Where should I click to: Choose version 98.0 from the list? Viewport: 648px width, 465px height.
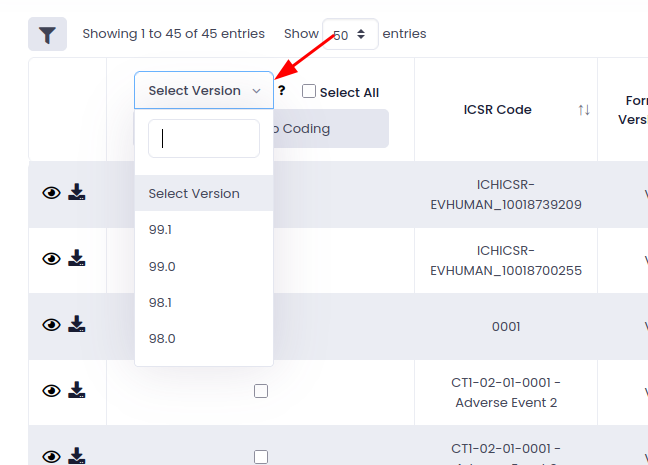coord(162,338)
